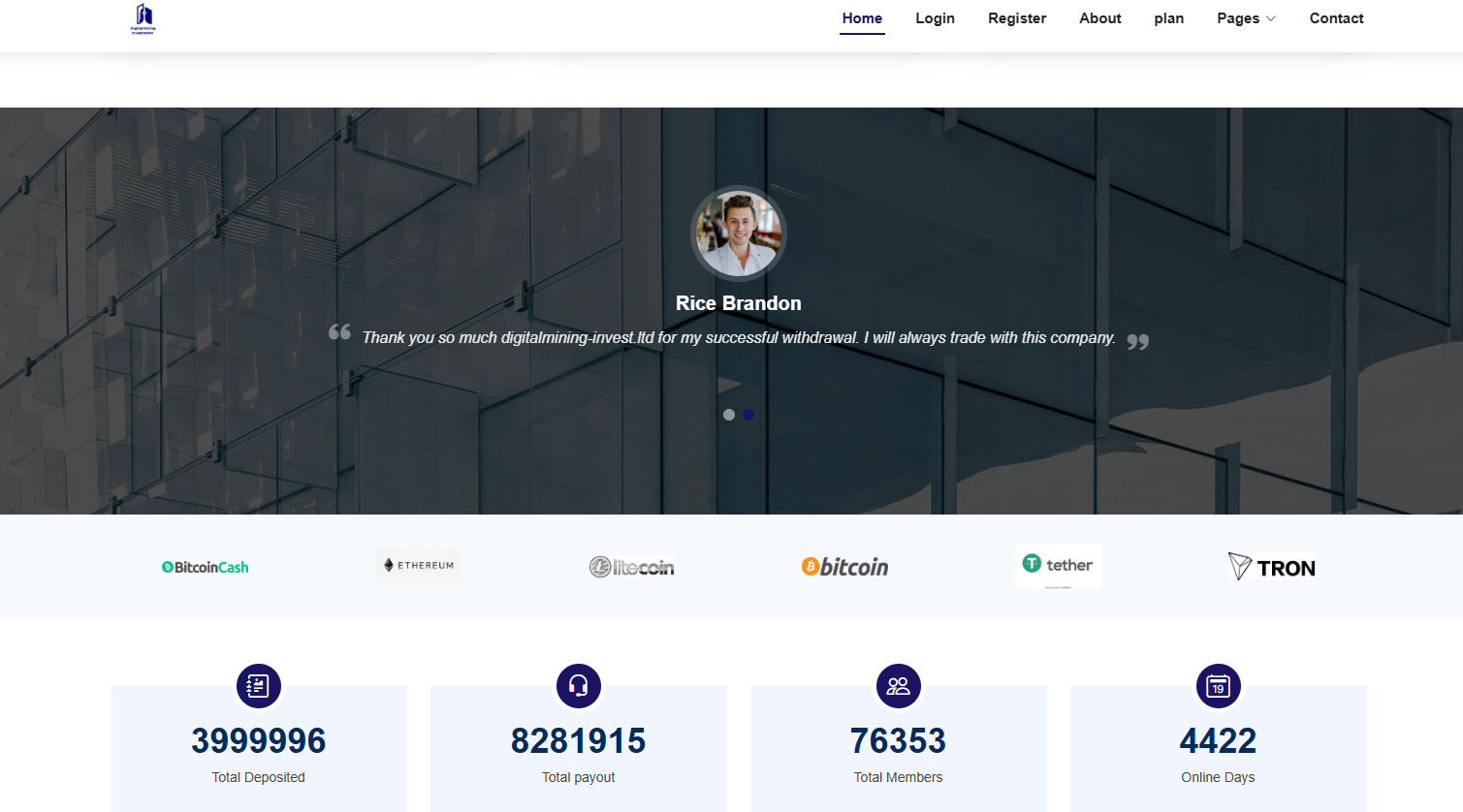Click the Bitcoin logo
This screenshot has width=1463, height=812.
(x=844, y=567)
